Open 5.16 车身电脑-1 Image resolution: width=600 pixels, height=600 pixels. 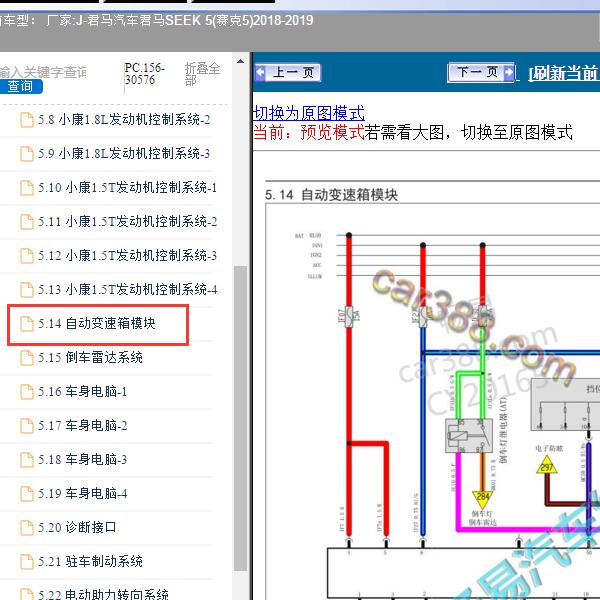(x=82, y=391)
